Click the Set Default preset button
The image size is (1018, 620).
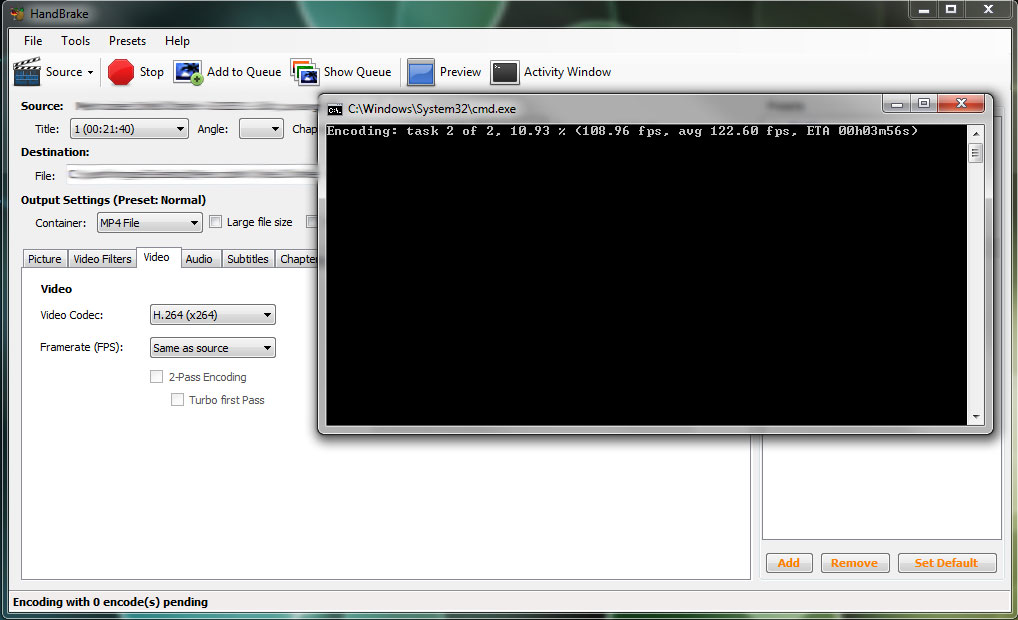tap(946, 563)
